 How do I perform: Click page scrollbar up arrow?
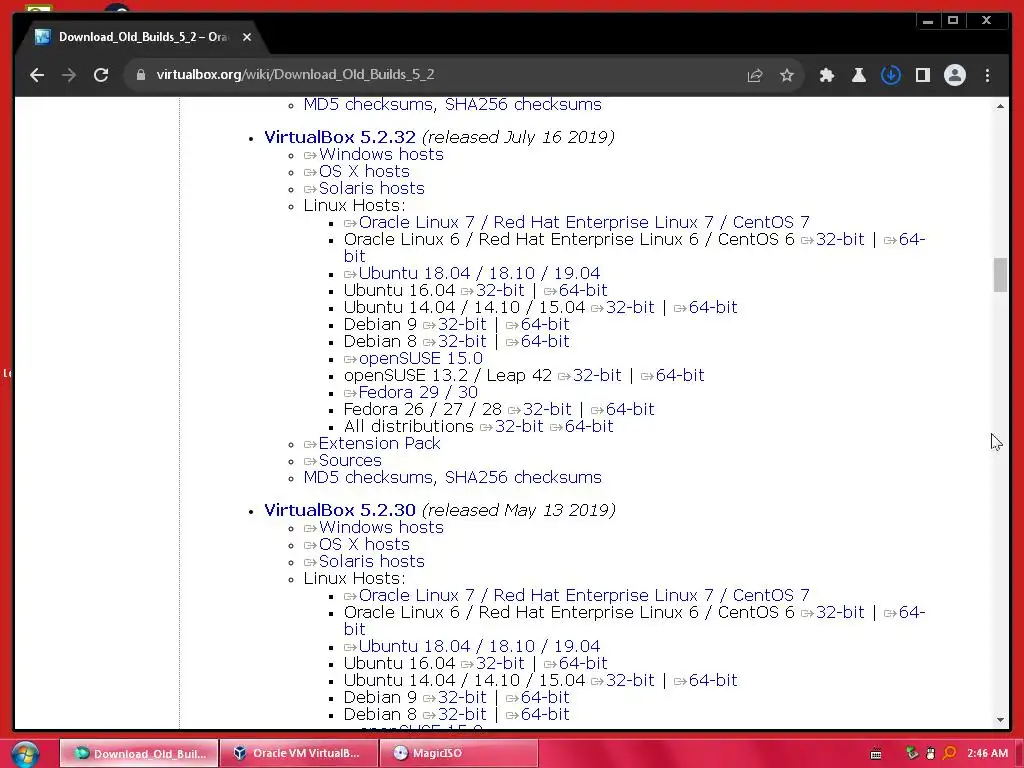pos(1000,106)
